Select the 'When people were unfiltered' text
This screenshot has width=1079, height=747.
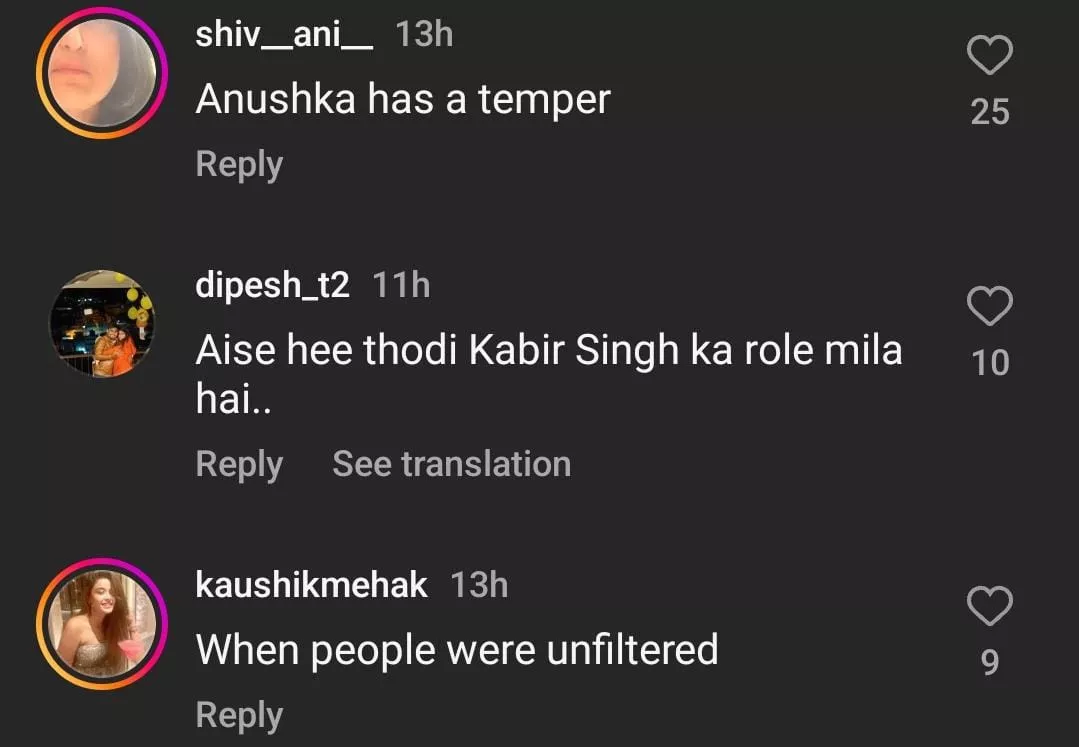457,650
